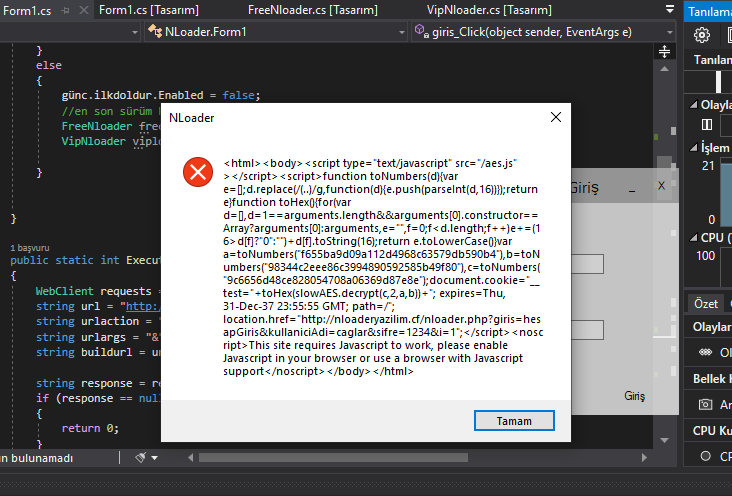732x496 pixels.
Task: Click horizontal scrollbar left arrow
Action: 190,458
